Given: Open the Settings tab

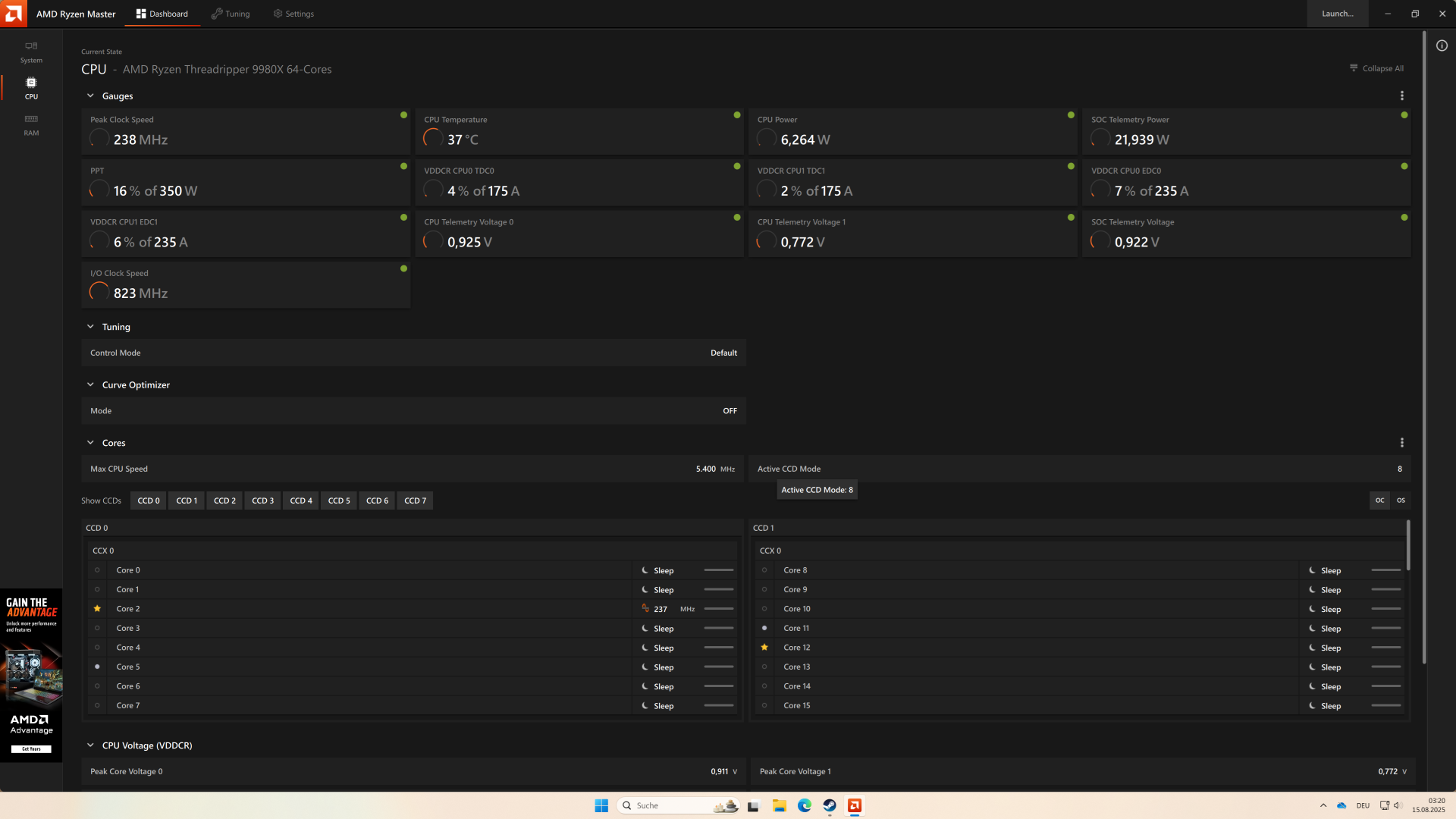Looking at the screenshot, I should [293, 14].
